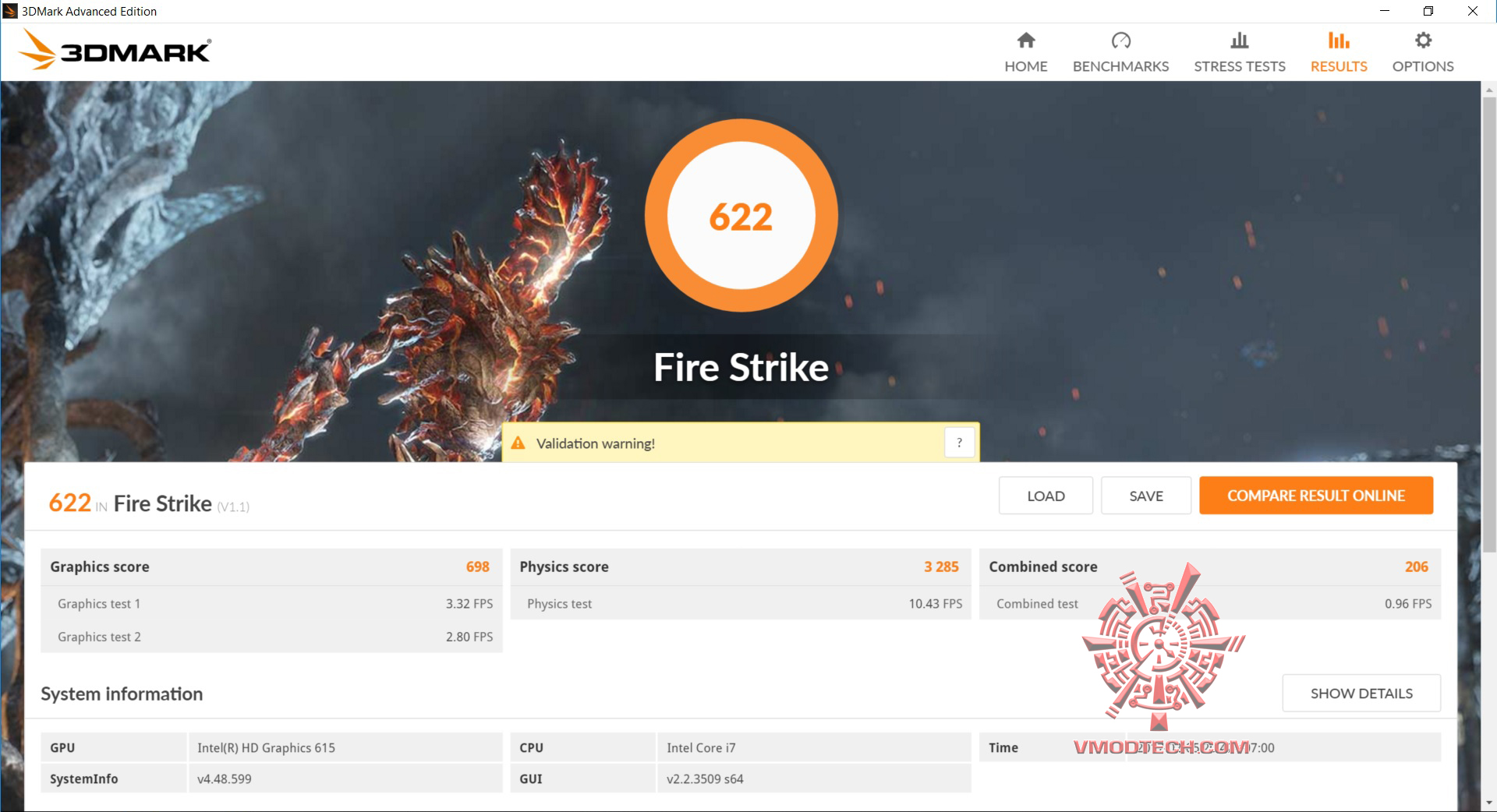Viewport: 1497px width, 812px height.
Task: Open the Home tab house icon
Action: pyautogui.click(x=1026, y=41)
